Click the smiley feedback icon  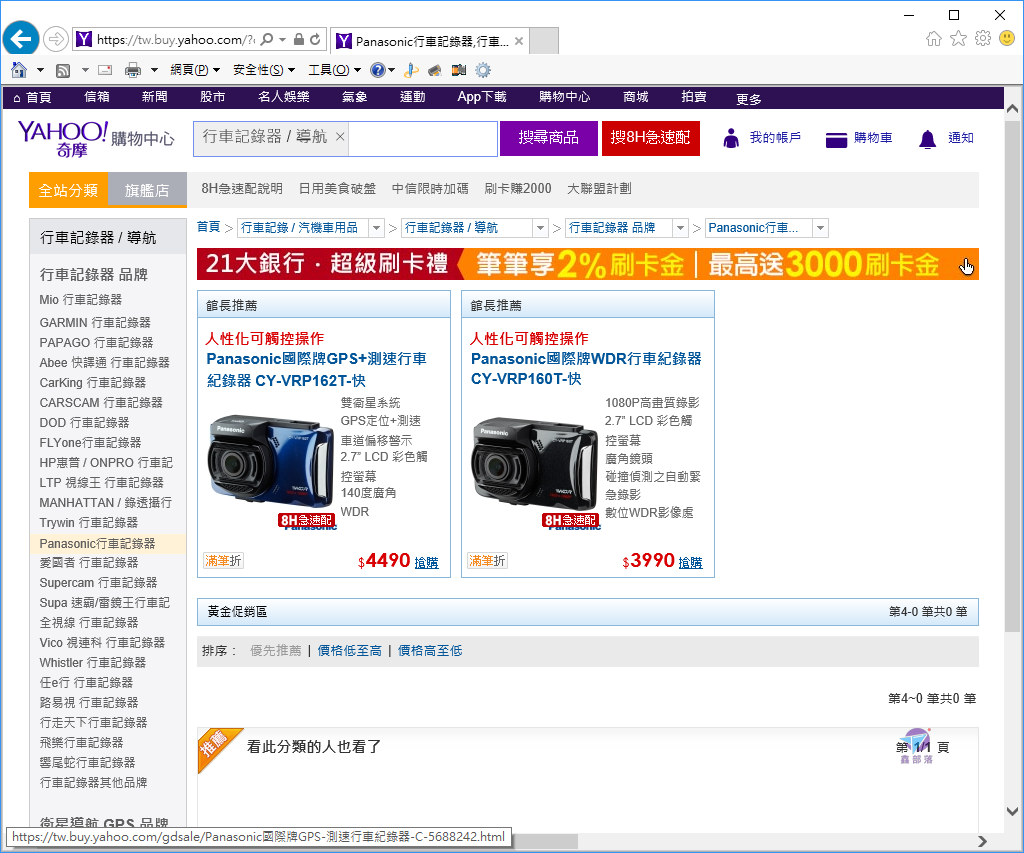coord(1007,39)
